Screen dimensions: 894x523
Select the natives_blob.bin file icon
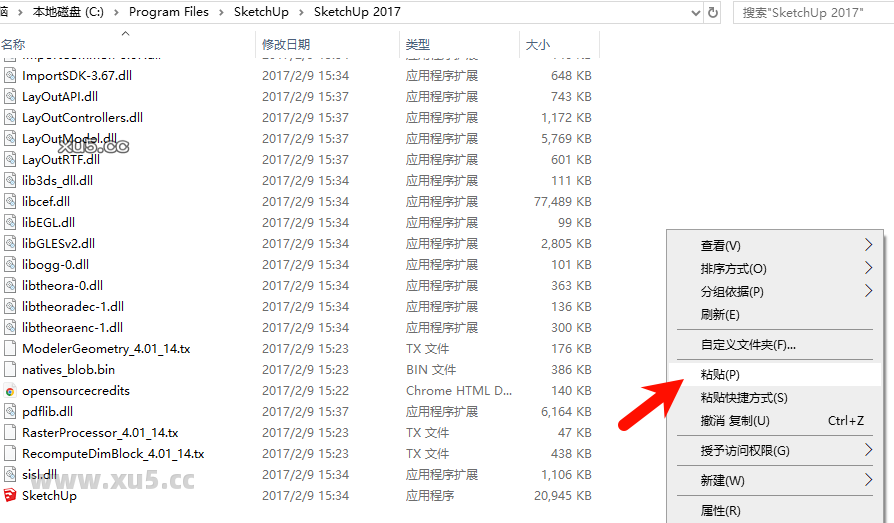tap(10, 370)
